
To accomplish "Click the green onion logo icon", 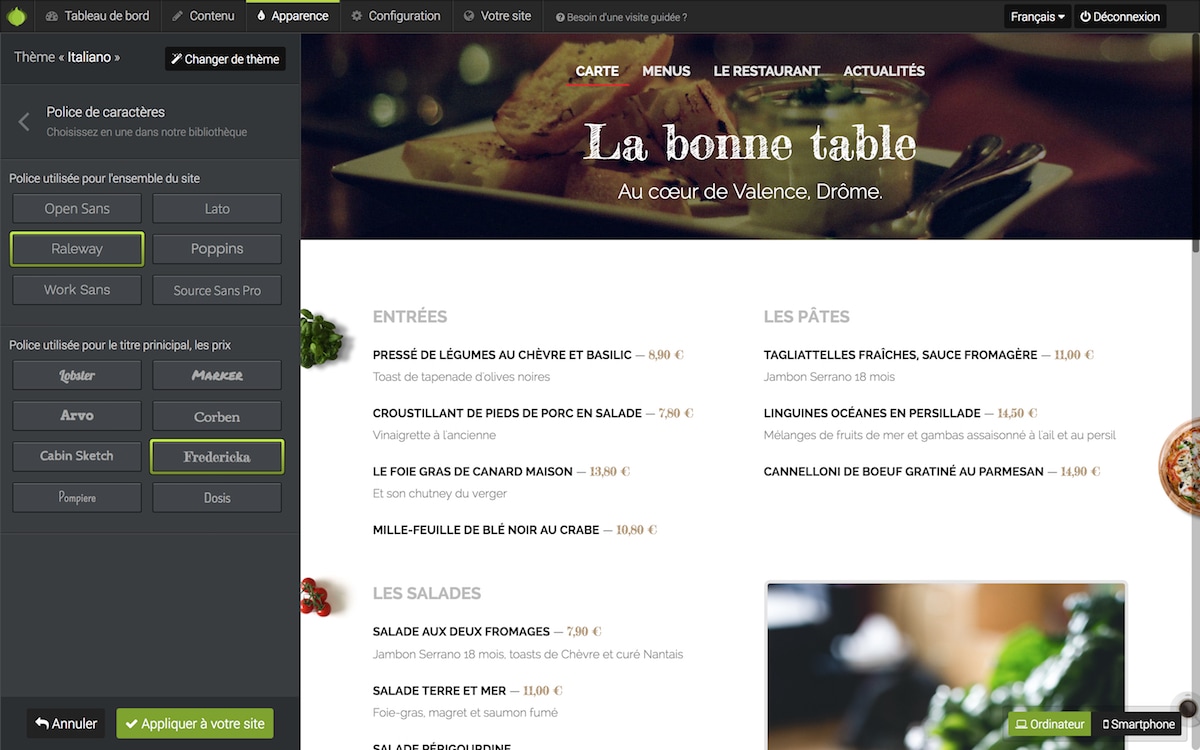I will coord(16,16).
